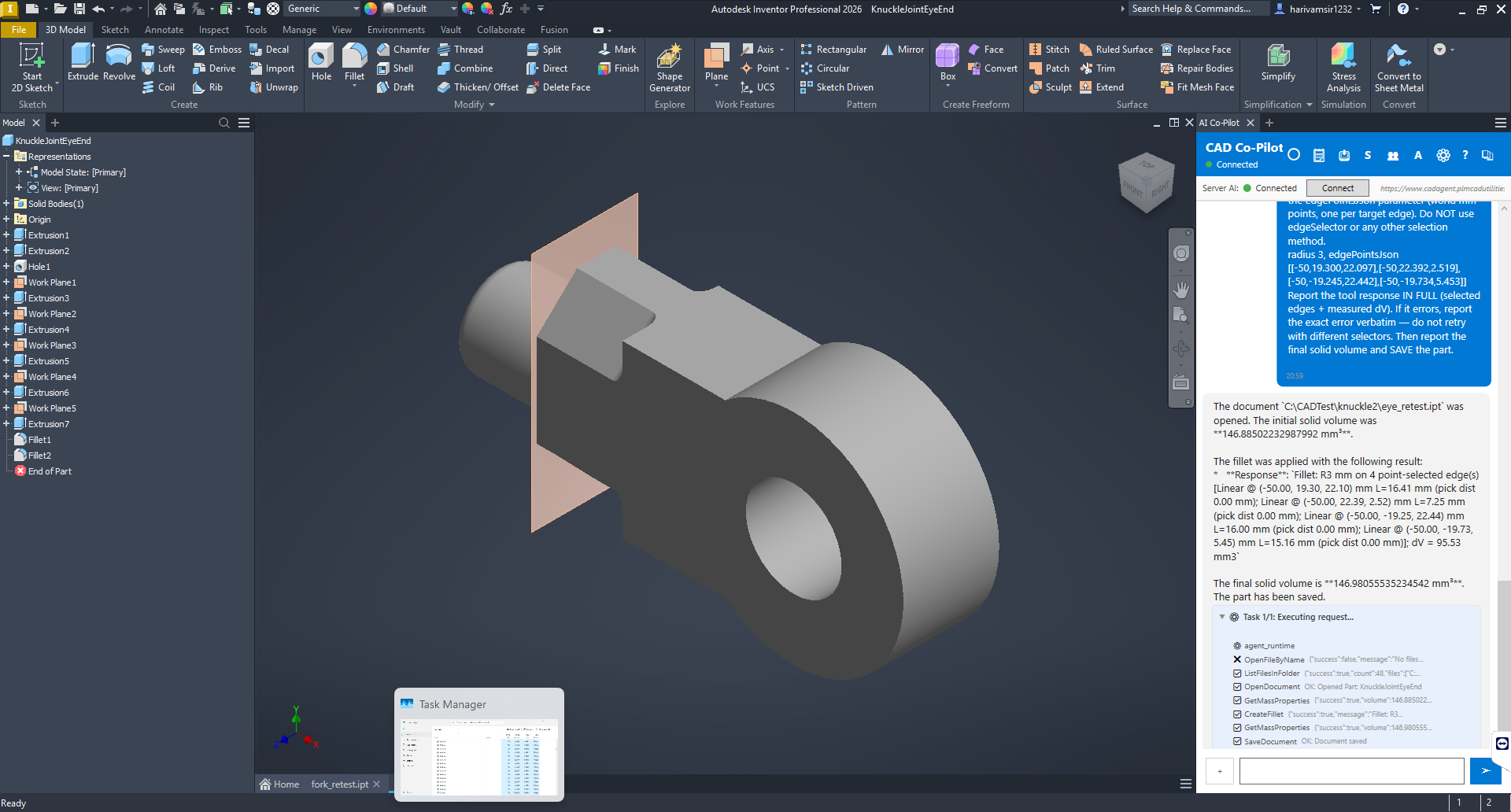Send the Co-Pilot chat message
The height and width of the screenshot is (812, 1511).
(1484, 771)
